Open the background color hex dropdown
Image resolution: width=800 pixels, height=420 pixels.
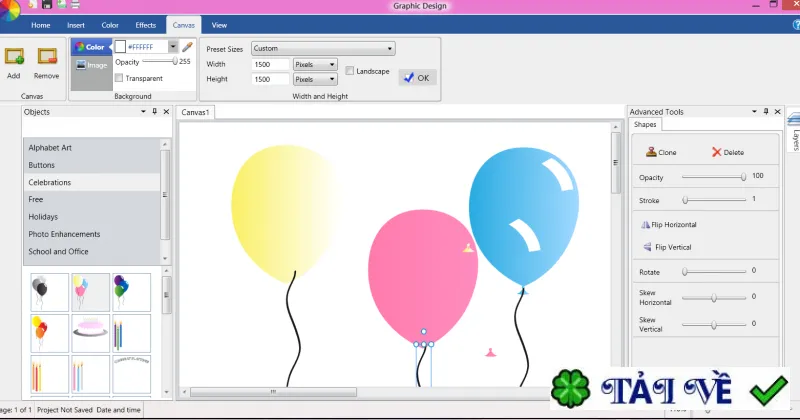[173, 46]
